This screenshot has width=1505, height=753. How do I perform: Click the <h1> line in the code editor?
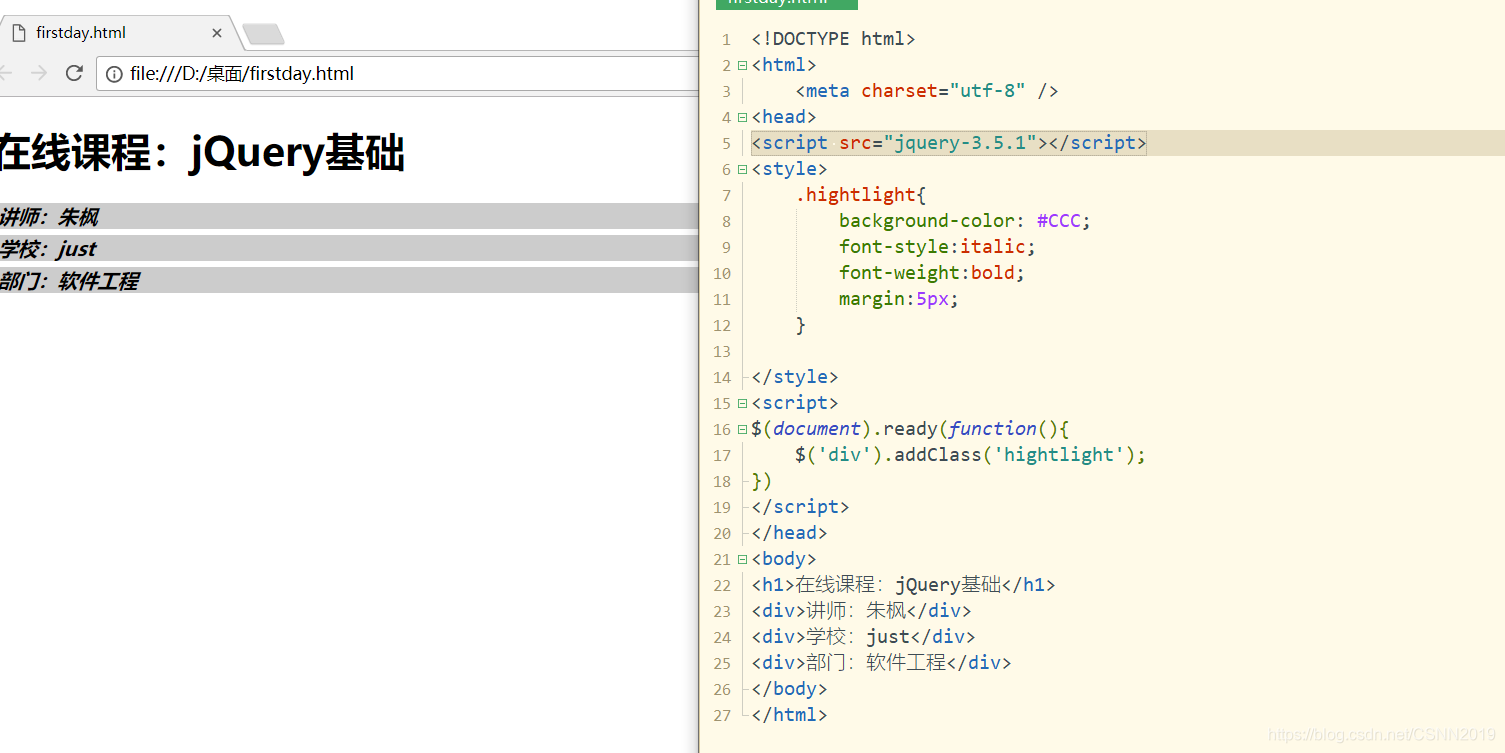tap(903, 585)
